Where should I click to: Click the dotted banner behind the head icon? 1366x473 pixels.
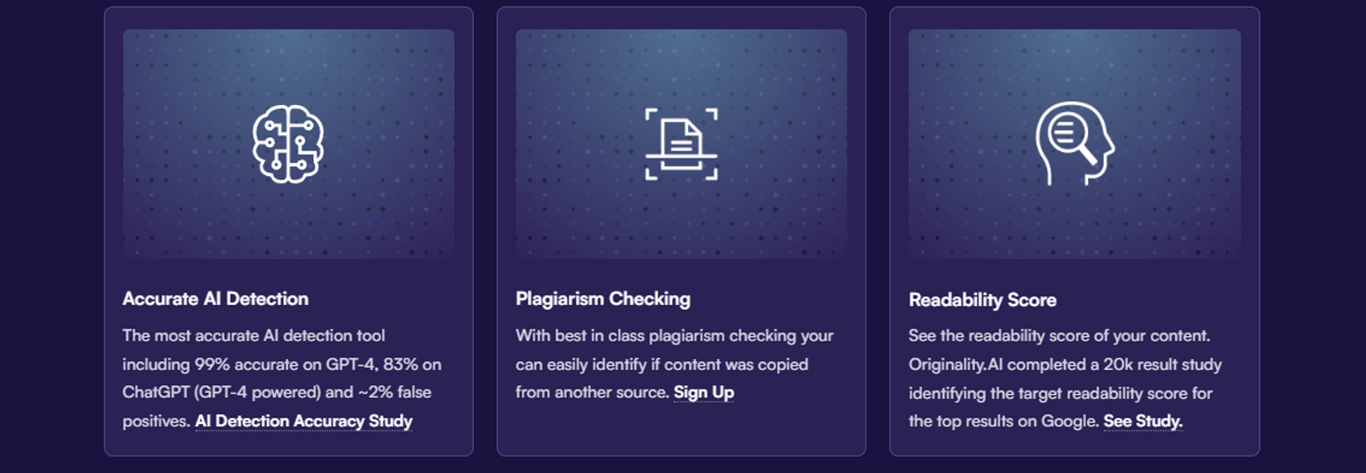click(x=1074, y=144)
